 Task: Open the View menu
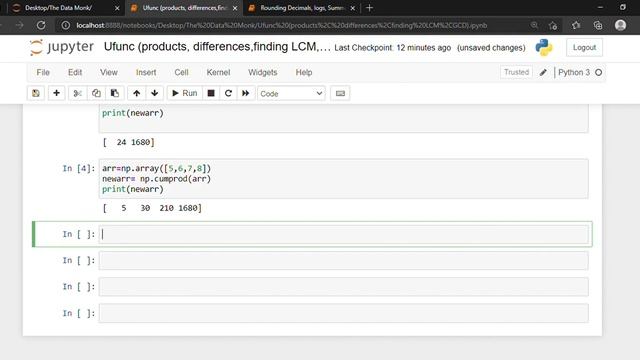[109, 72]
